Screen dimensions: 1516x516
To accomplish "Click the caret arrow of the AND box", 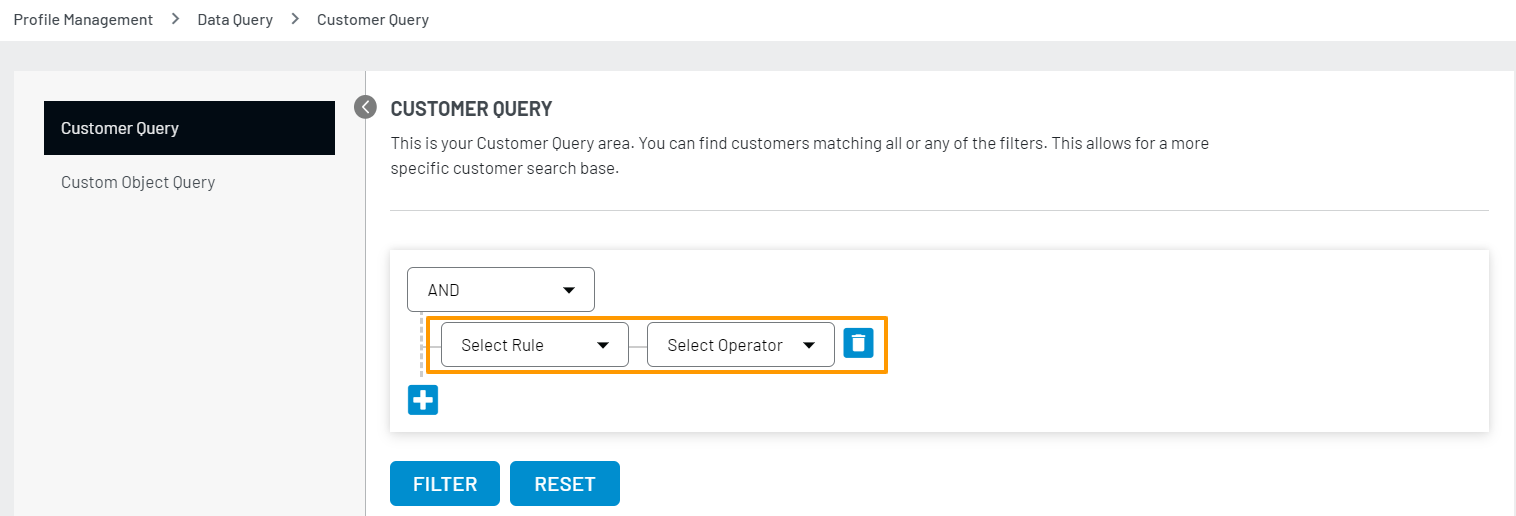I will tap(569, 290).
